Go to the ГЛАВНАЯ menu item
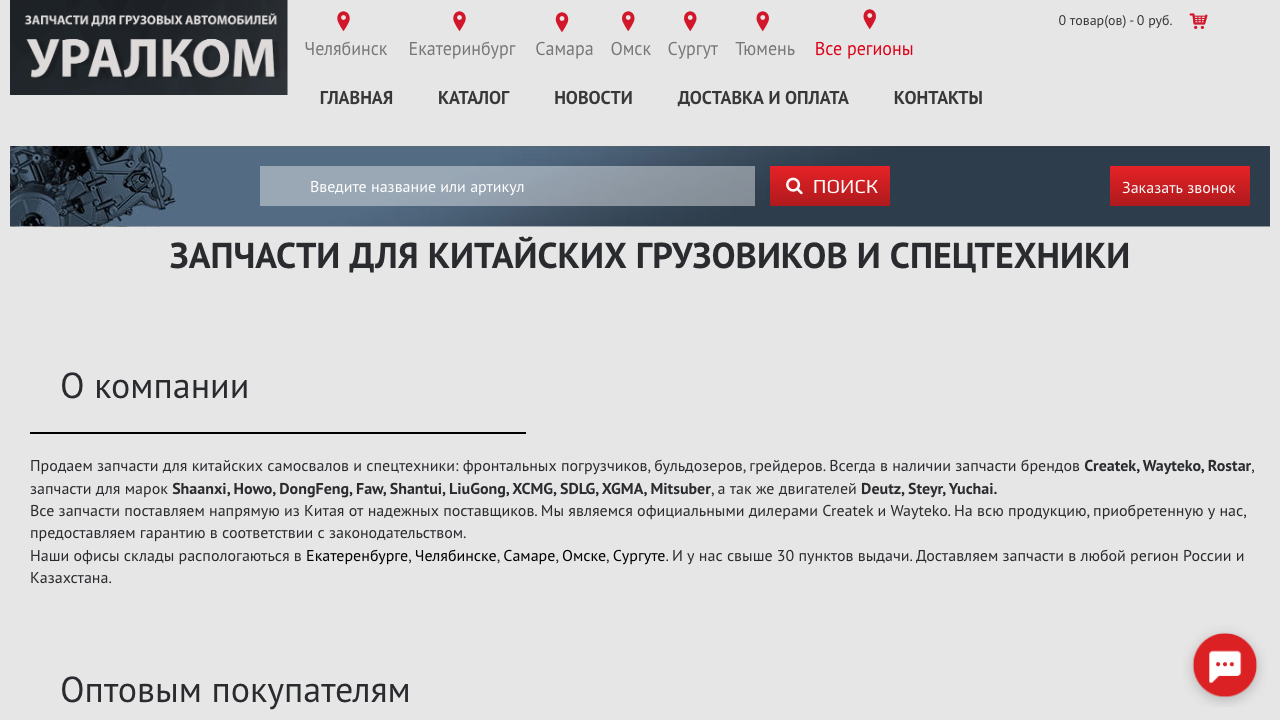 click(356, 98)
